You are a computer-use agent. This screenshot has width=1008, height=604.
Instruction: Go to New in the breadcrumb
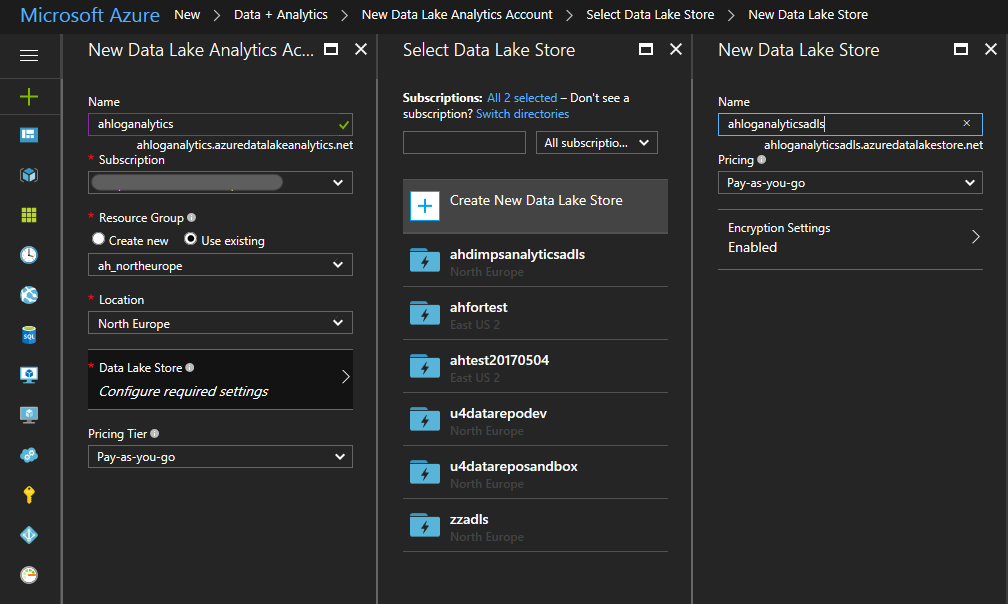(x=187, y=15)
